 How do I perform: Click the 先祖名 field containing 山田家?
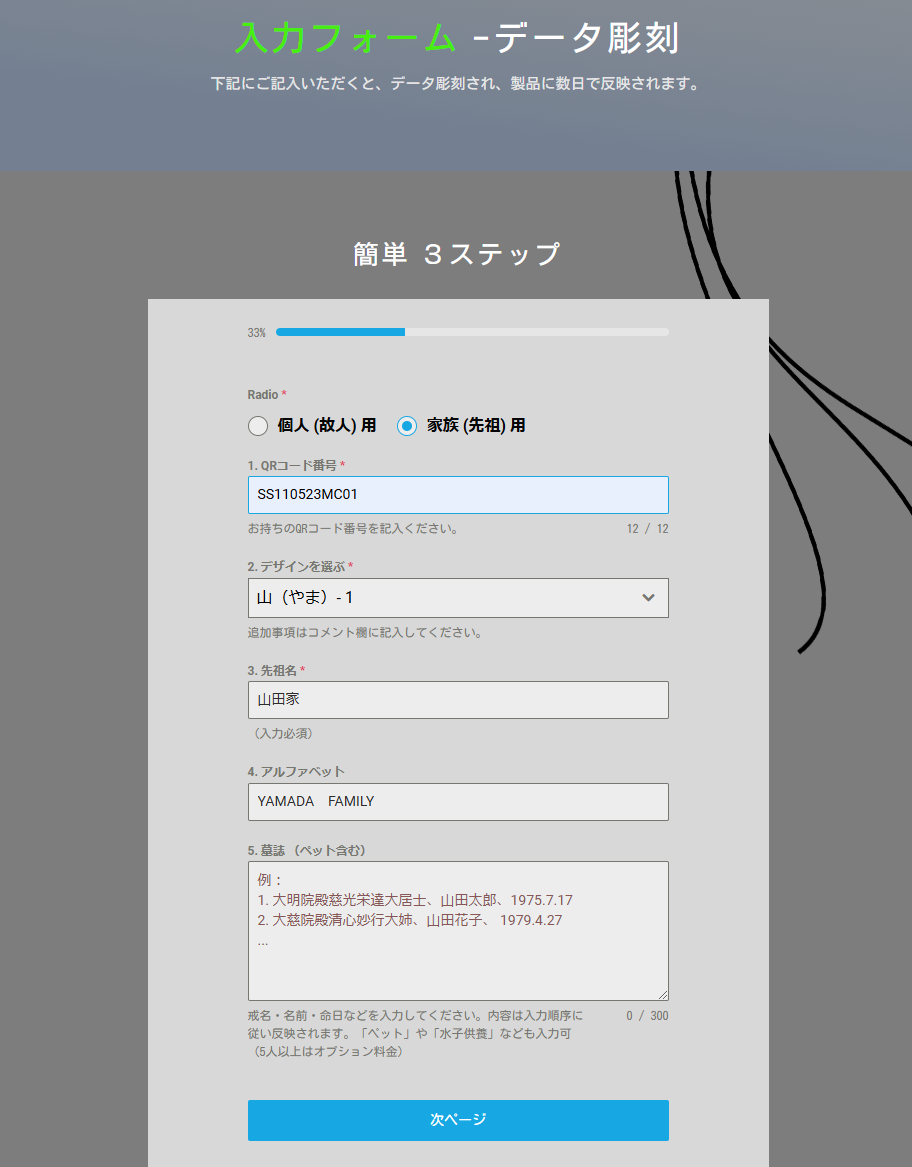tap(458, 699)
